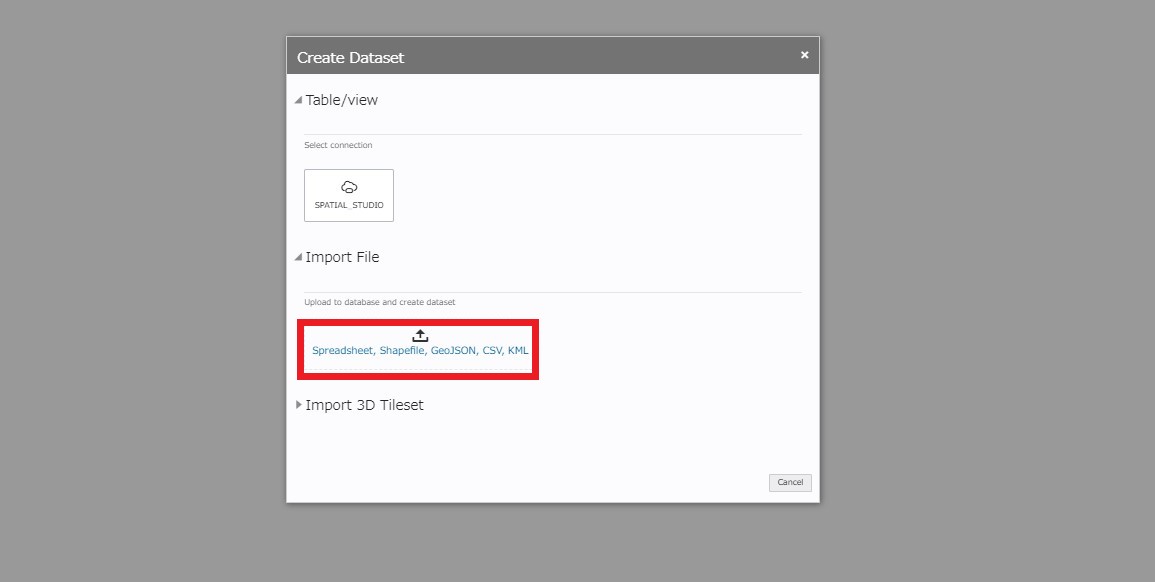
Task: Collapse the Table/view section triangle
Action: pos(298,101)
